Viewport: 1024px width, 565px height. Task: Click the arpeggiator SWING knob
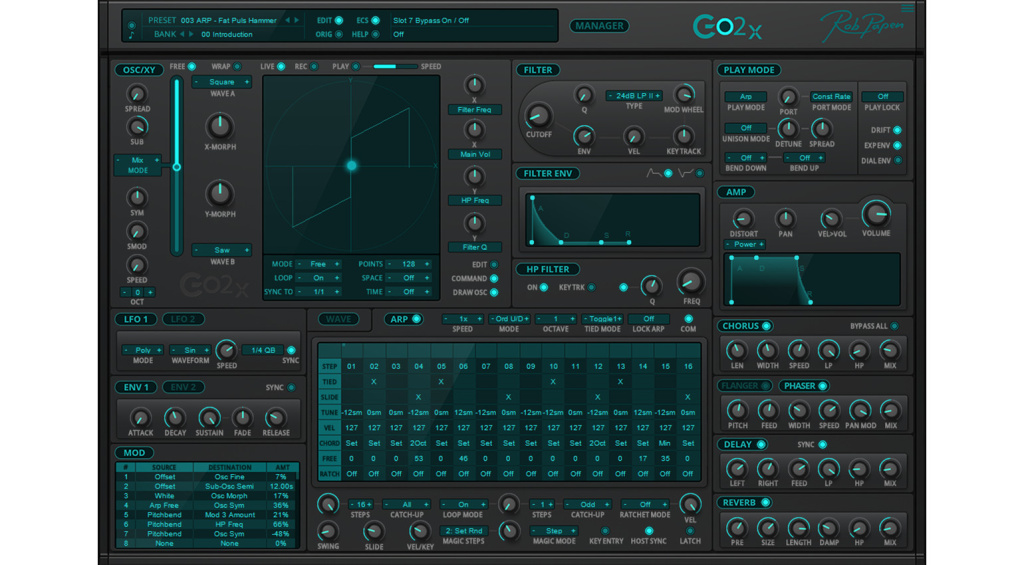coord(328,531)
